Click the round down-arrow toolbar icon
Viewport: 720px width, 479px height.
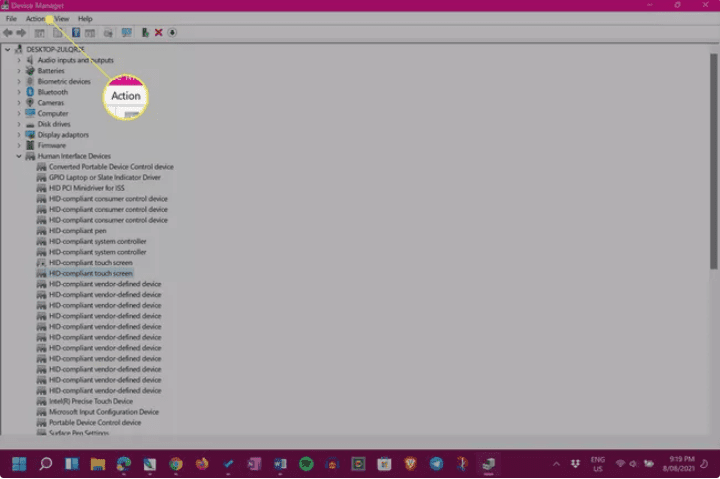(x=172, y=33)
